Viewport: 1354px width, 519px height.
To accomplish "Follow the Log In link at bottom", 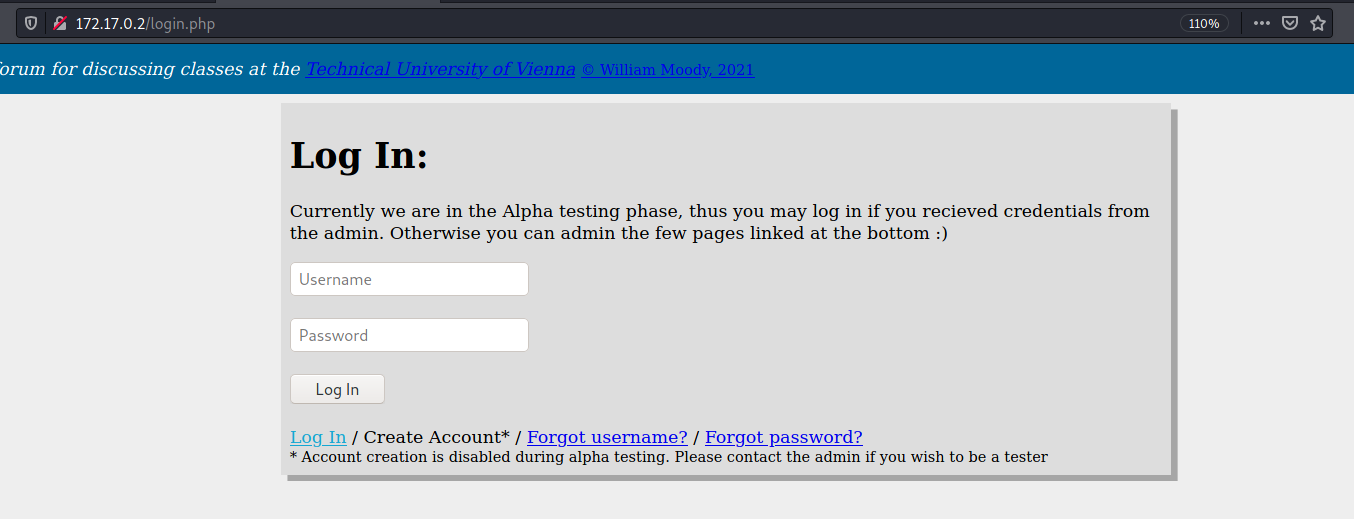I will coord(318,437).
